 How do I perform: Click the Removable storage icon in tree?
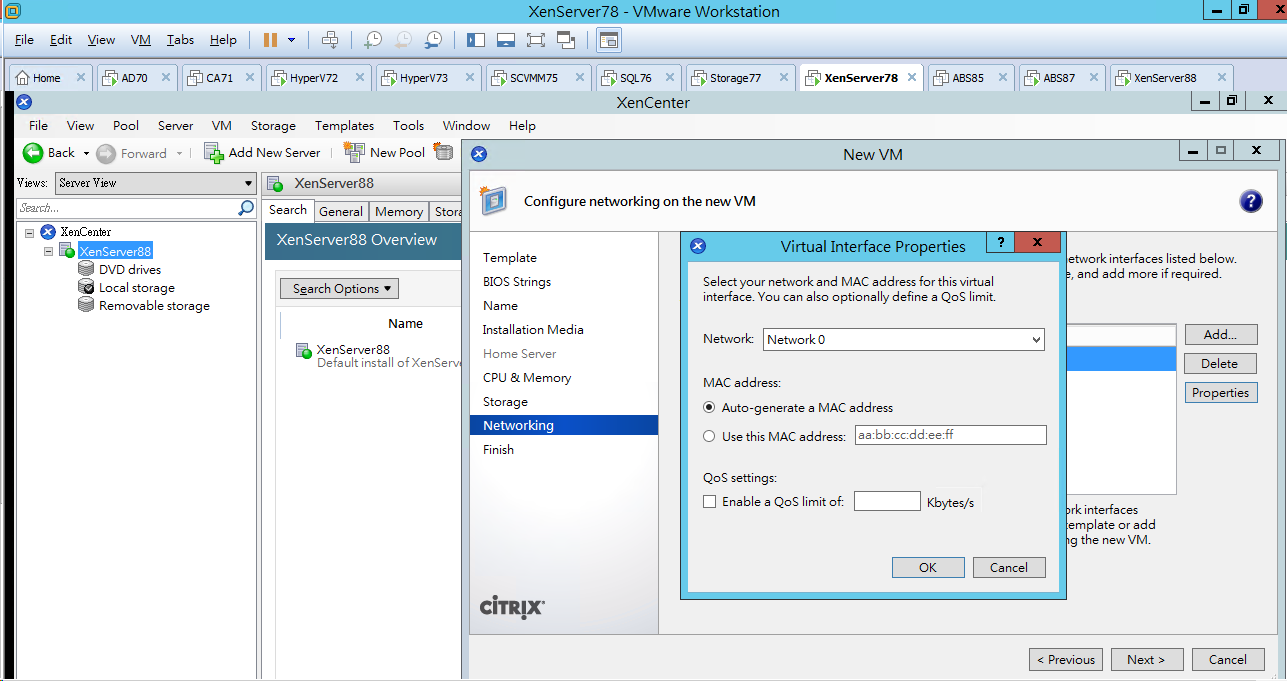pos(86,305)
